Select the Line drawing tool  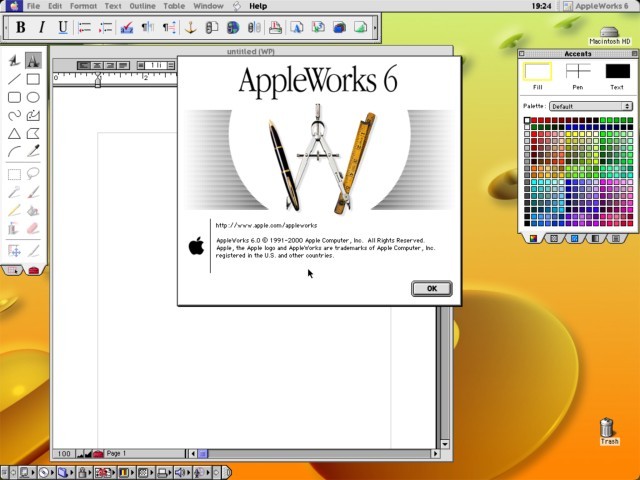14,79
